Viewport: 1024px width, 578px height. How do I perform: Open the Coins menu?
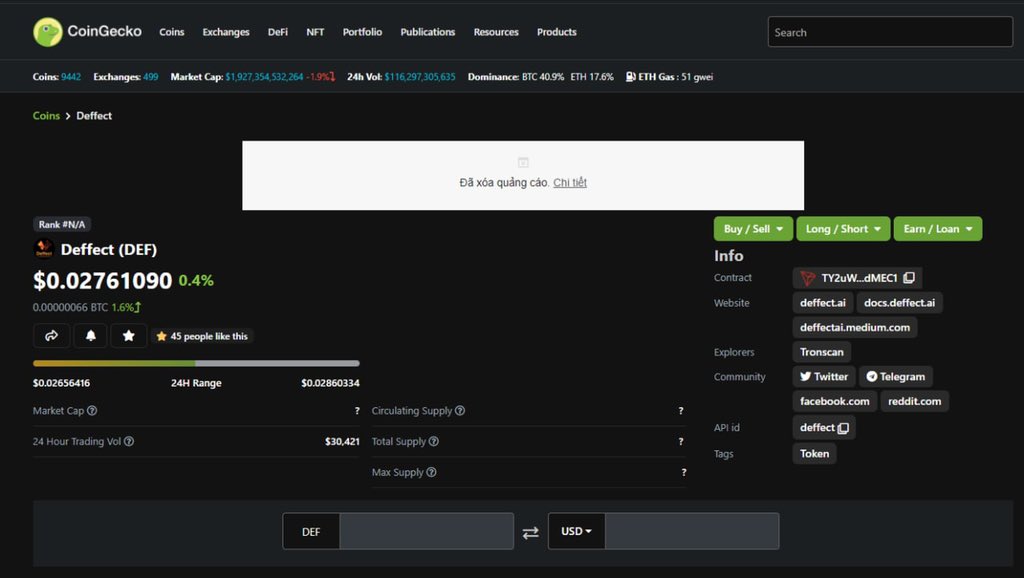[x=172, y=32]
